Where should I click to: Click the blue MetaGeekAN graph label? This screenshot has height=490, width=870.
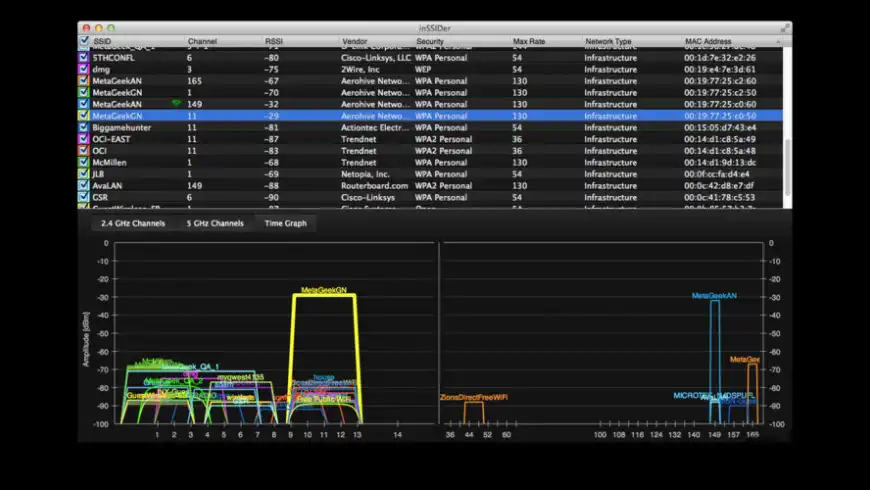[714, 296]
